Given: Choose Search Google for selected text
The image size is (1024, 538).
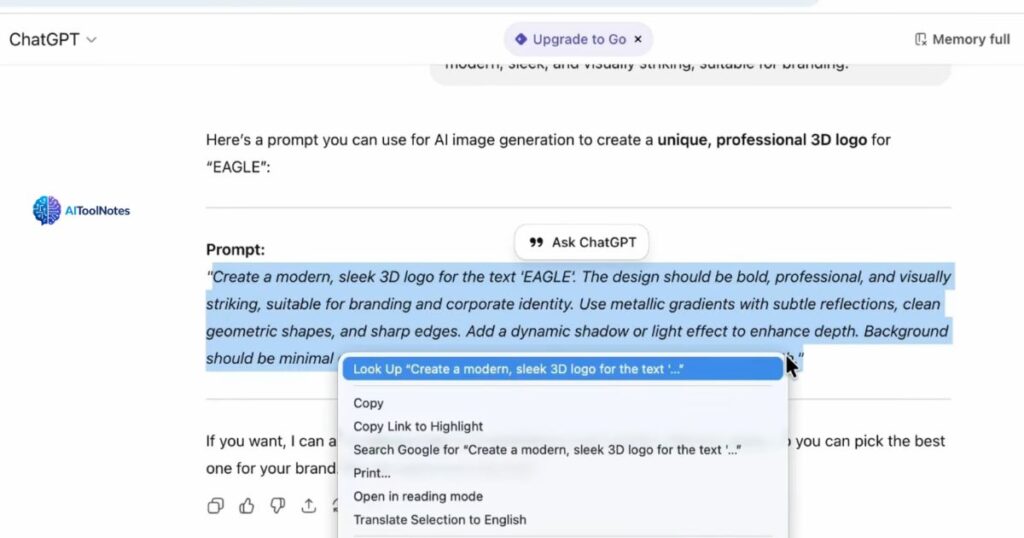Looking at the screenshot, I should click(546, 450).
